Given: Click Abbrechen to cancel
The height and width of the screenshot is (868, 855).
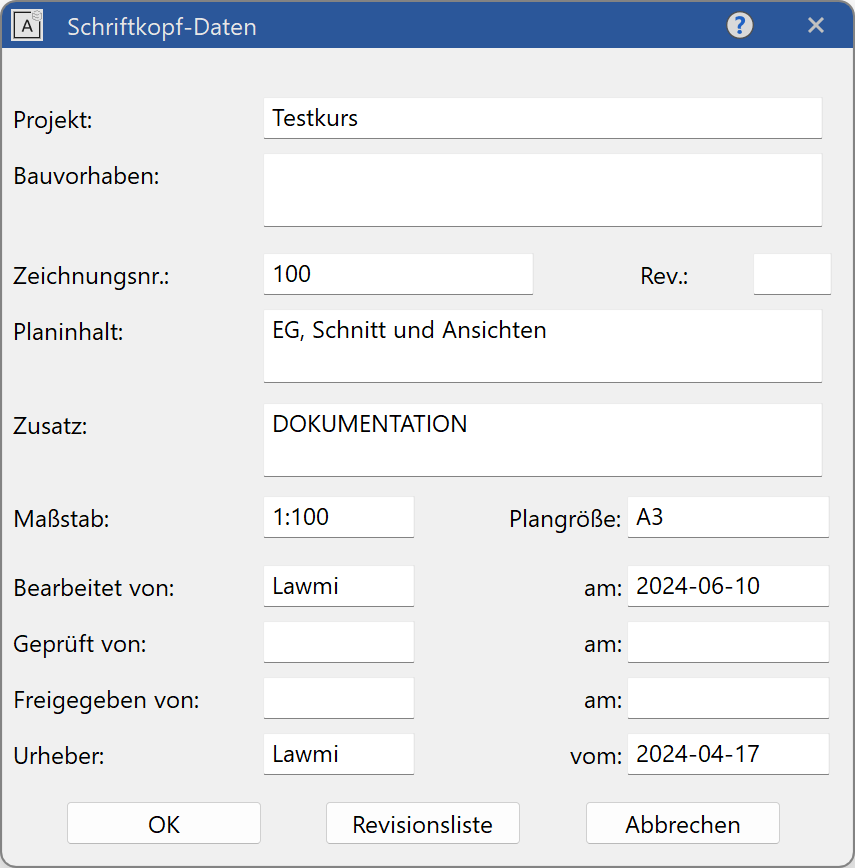Looking at the screenshot, I should click(682, 824).
